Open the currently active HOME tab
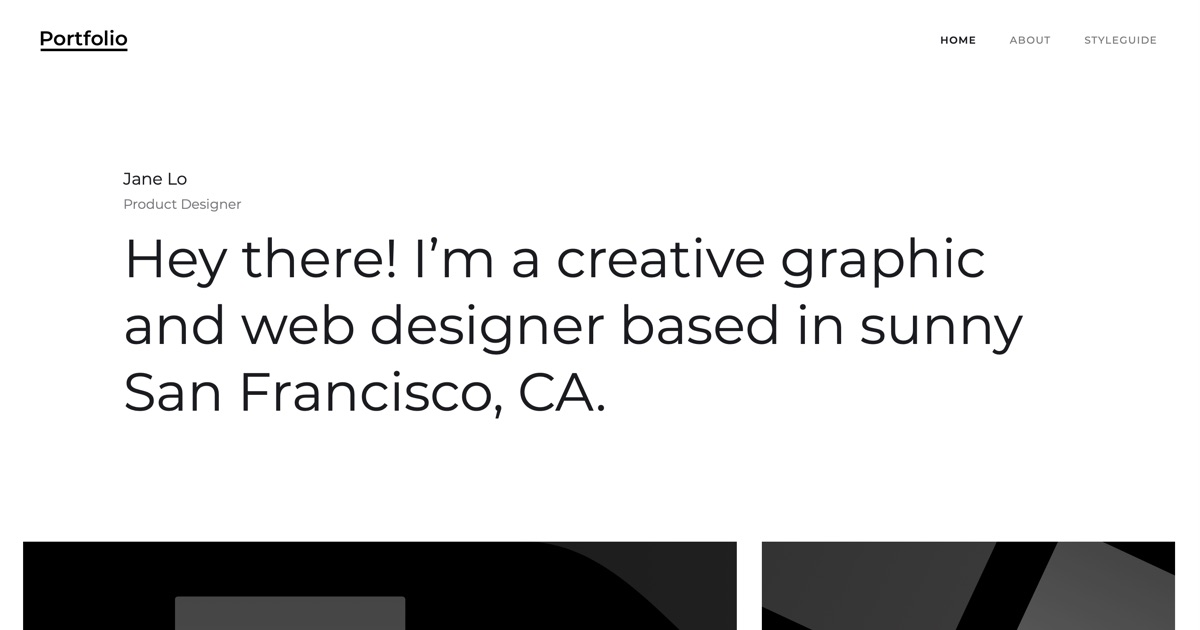Screen dimensions: 1200x630 coord(958,40)
